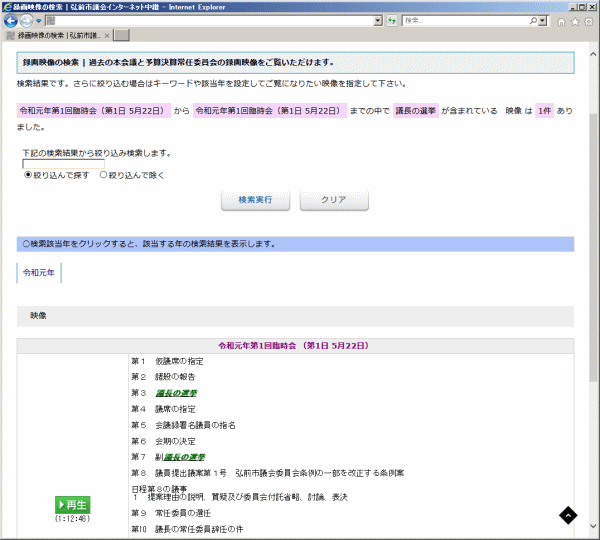600x540 pixels.
Task: Click the browser Forward arrow button
Action: pyautogui.click(x=26, y=21)
